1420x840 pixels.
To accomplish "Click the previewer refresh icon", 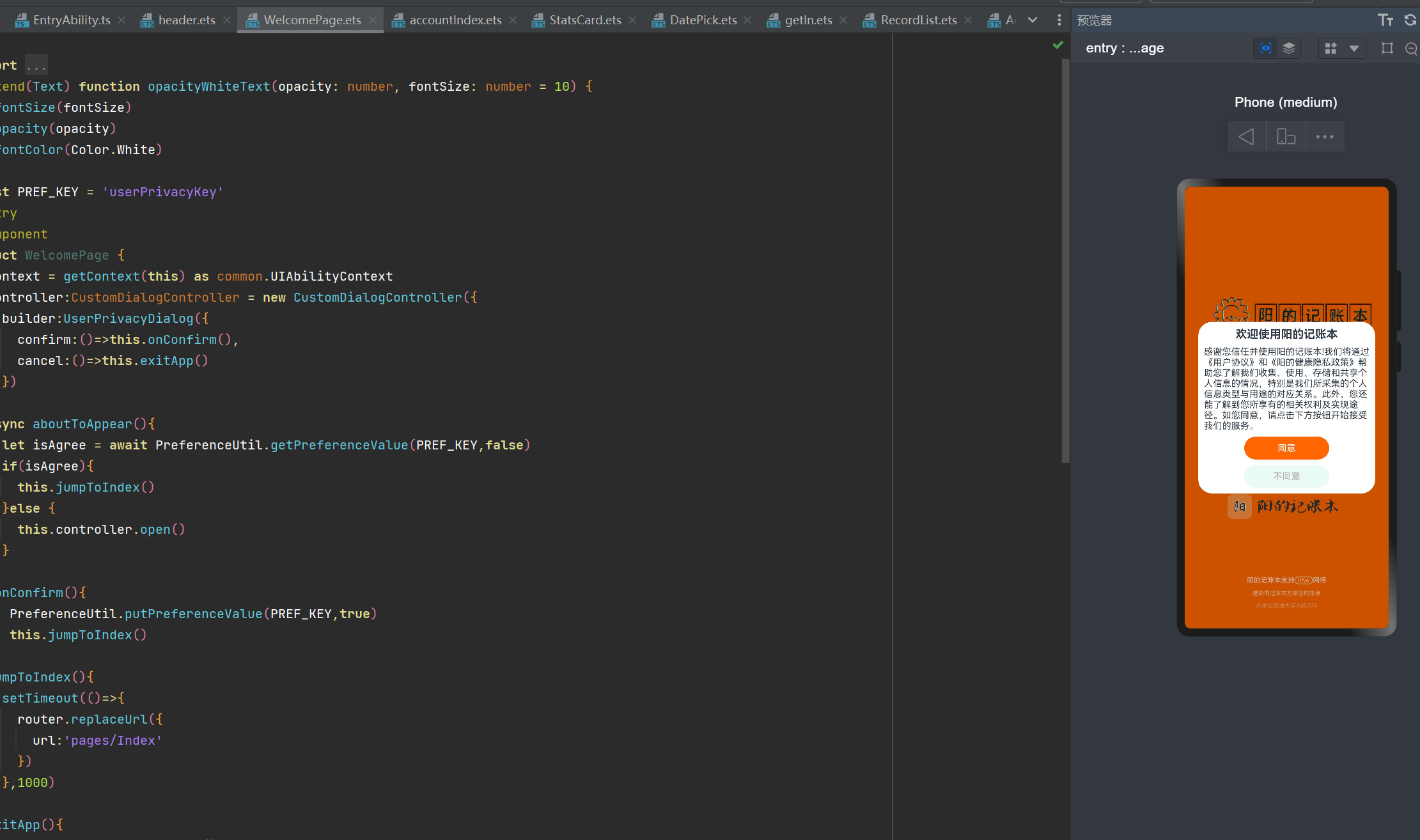I will click(x=1410, y=20).
